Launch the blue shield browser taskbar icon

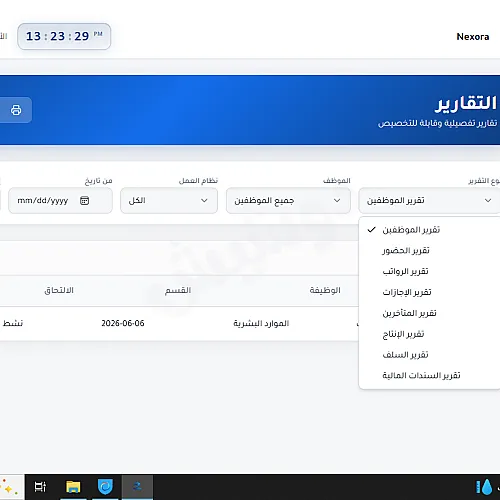[x=105, y=487]
